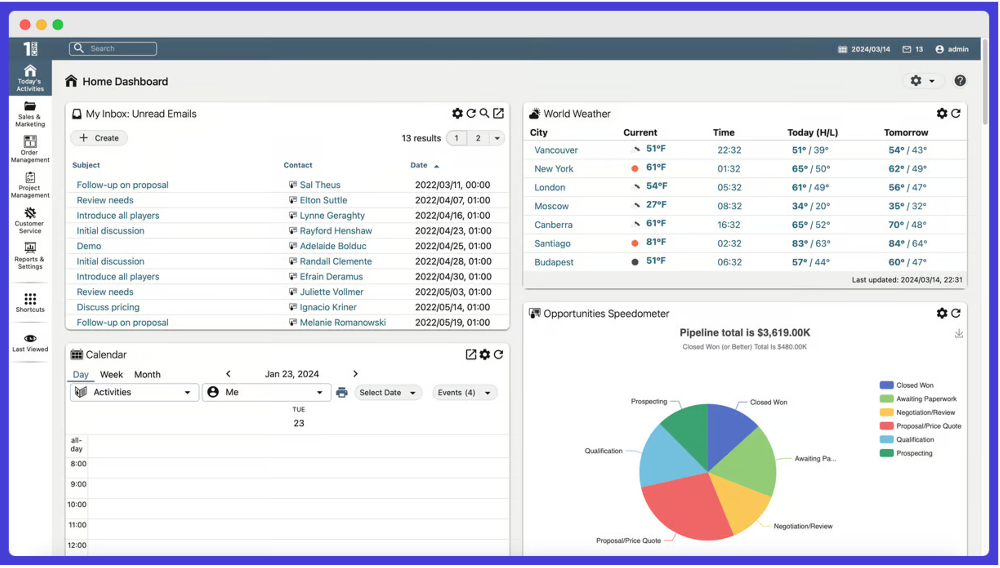This screenshot has height=568, width=1000.
Task: Search within My Inbox panel
Action: (485, 113)
